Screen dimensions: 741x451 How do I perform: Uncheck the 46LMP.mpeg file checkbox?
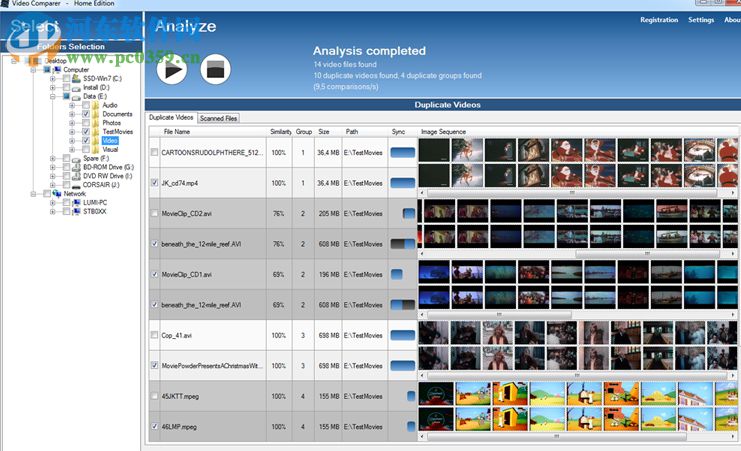(155, 426)
